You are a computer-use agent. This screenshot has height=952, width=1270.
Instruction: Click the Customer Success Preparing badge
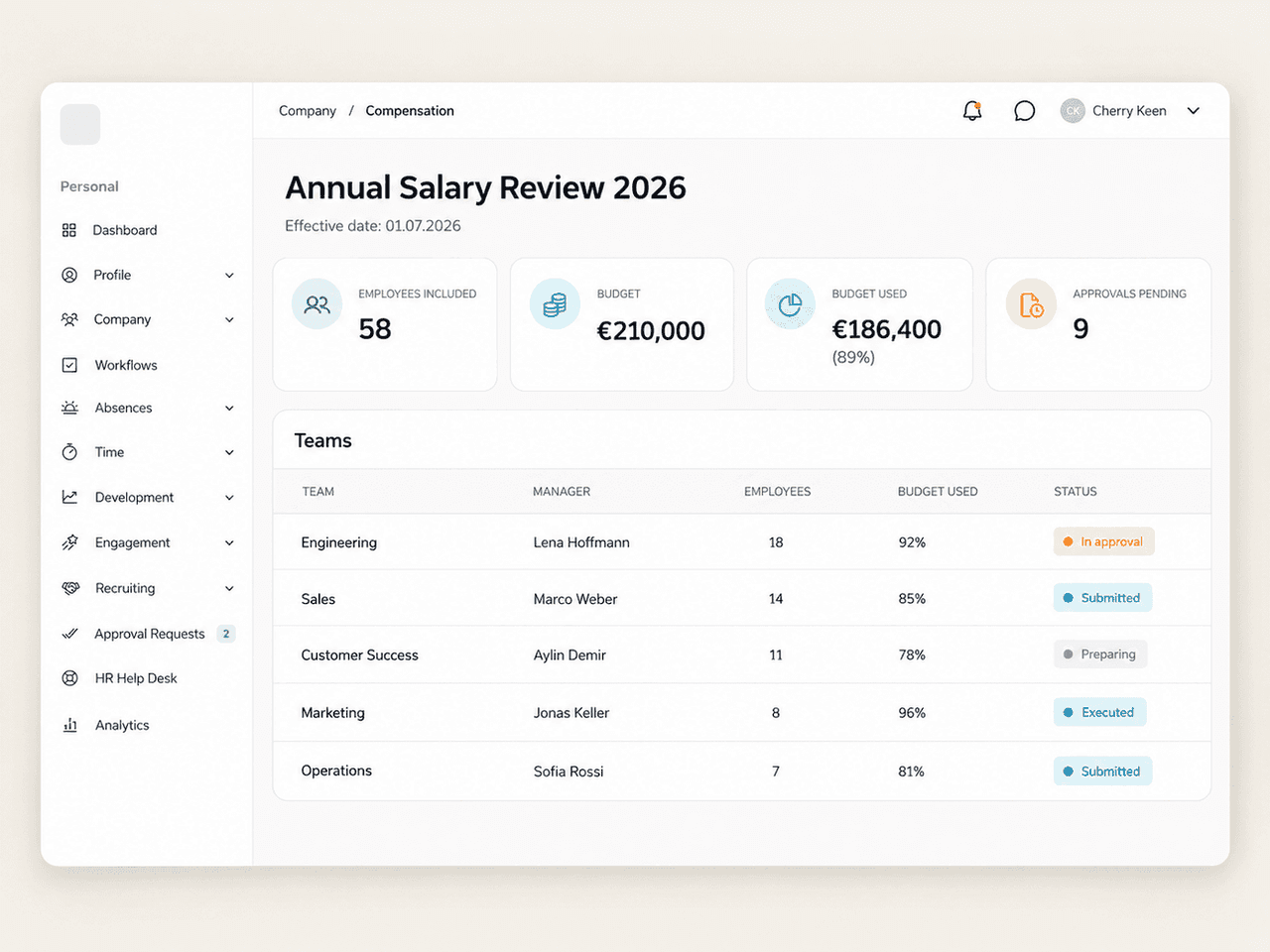[1100, 654]
